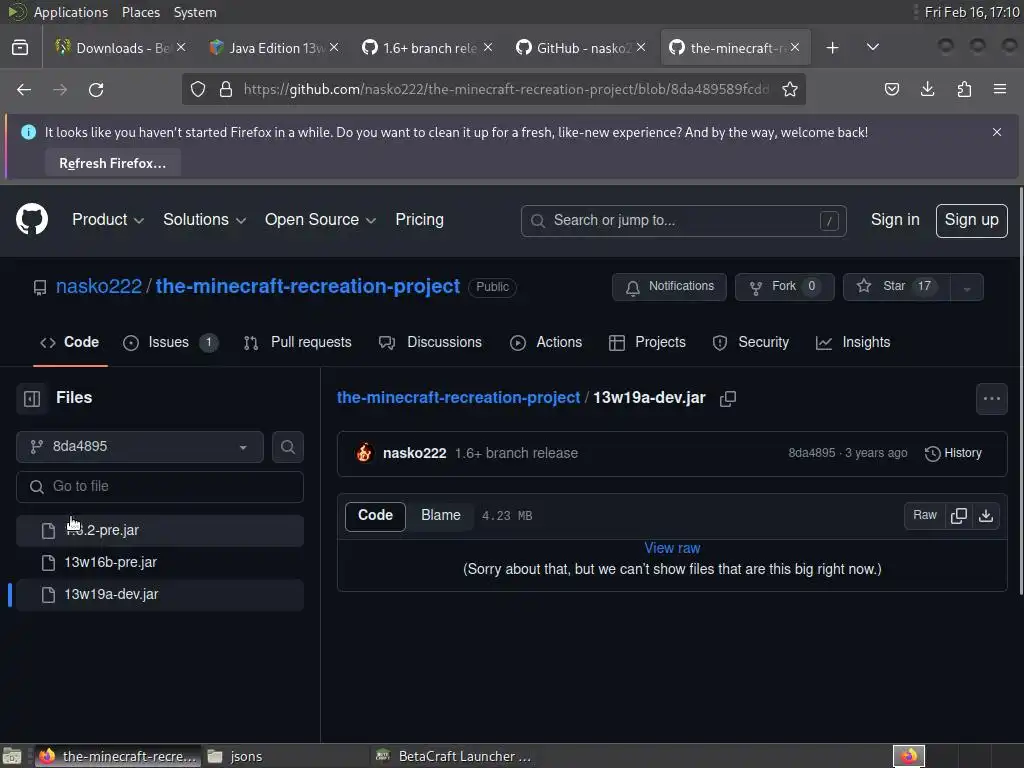
Task: Click the search files magnifier button
Action: 288,447
